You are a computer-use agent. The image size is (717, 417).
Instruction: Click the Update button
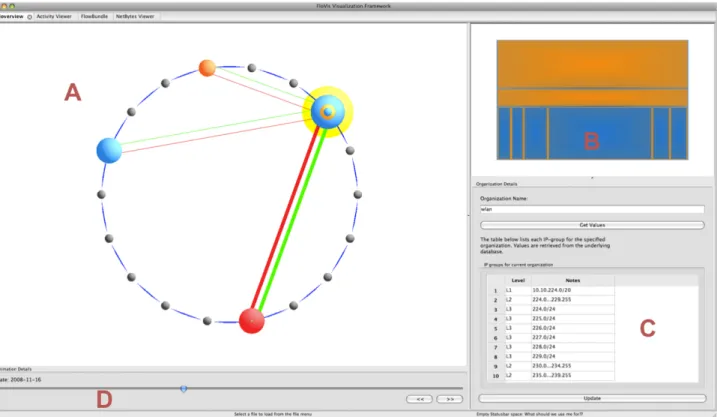[592, 398]
